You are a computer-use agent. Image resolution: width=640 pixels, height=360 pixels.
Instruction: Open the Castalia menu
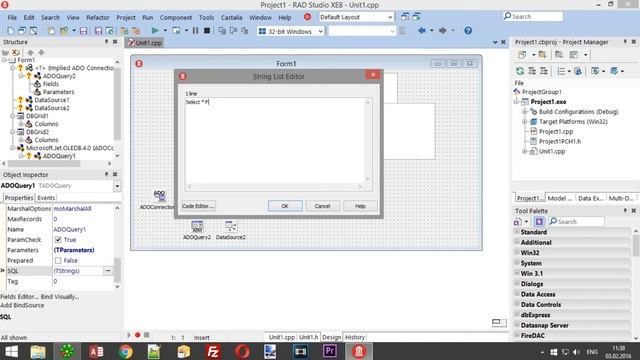pyautogui.click(x=231, y=18)
